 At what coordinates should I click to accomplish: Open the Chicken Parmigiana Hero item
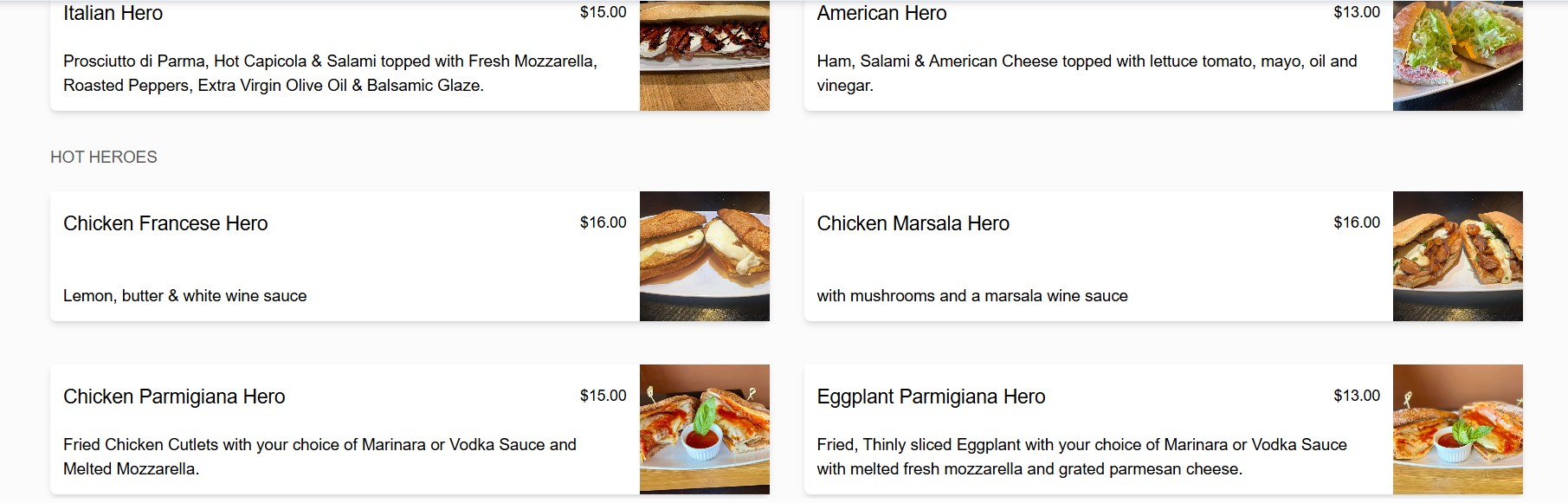[x=174, y=397]
